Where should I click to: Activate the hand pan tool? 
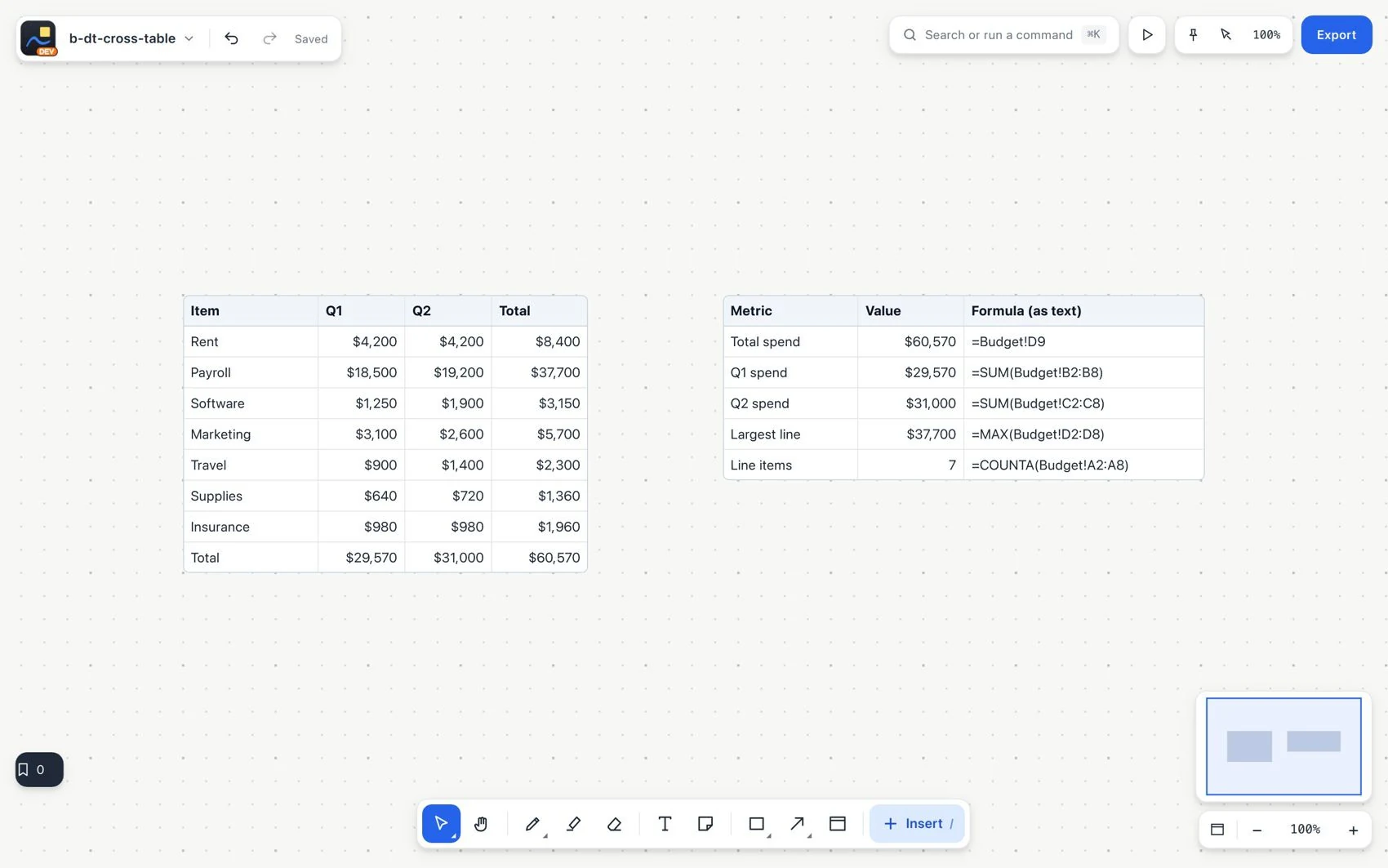coord(481,823)
